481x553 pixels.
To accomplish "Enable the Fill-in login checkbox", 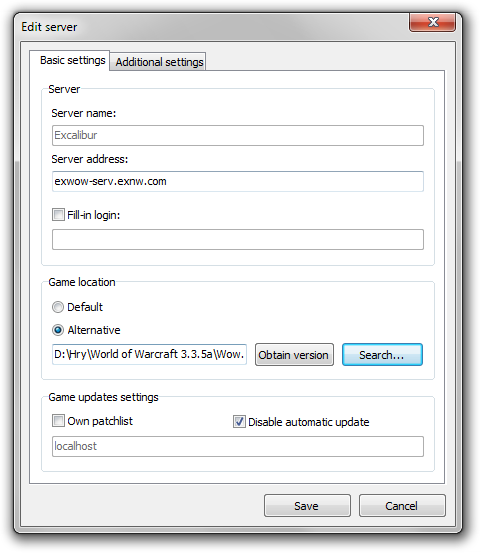I will (x=58, y=214).
